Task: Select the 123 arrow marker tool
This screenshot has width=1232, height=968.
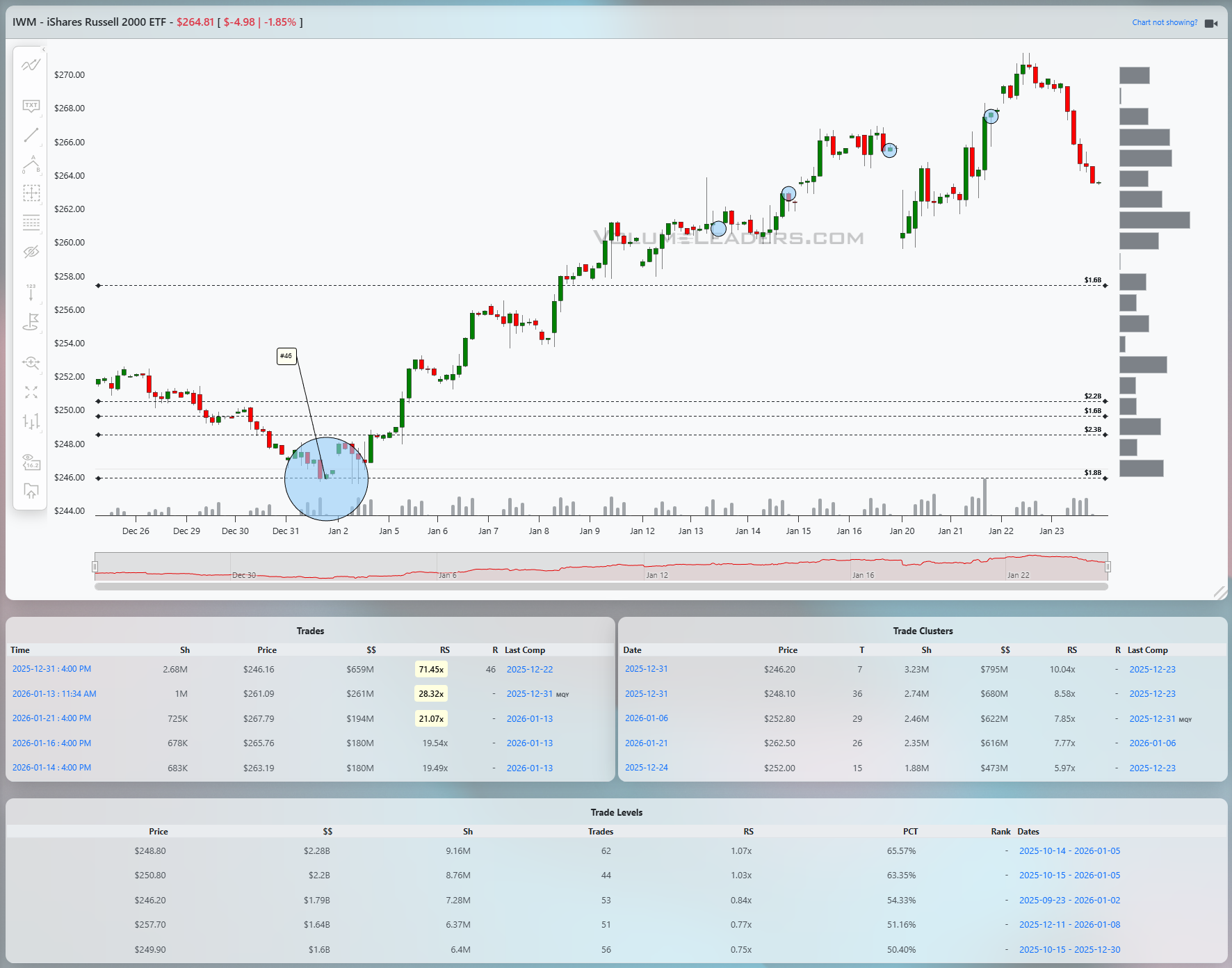Action: [x=31, y=292]
